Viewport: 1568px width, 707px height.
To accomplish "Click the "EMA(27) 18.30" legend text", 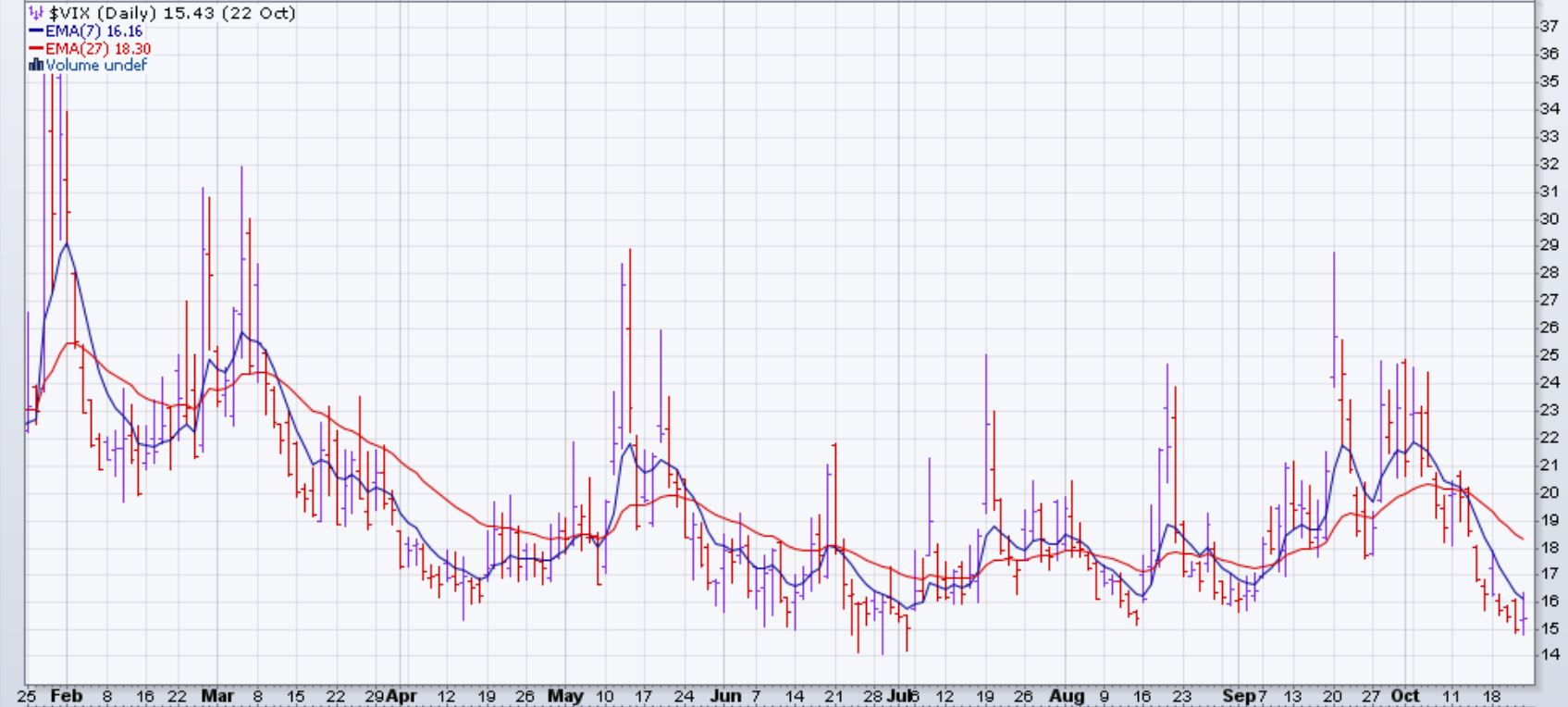I will point(97,49).
